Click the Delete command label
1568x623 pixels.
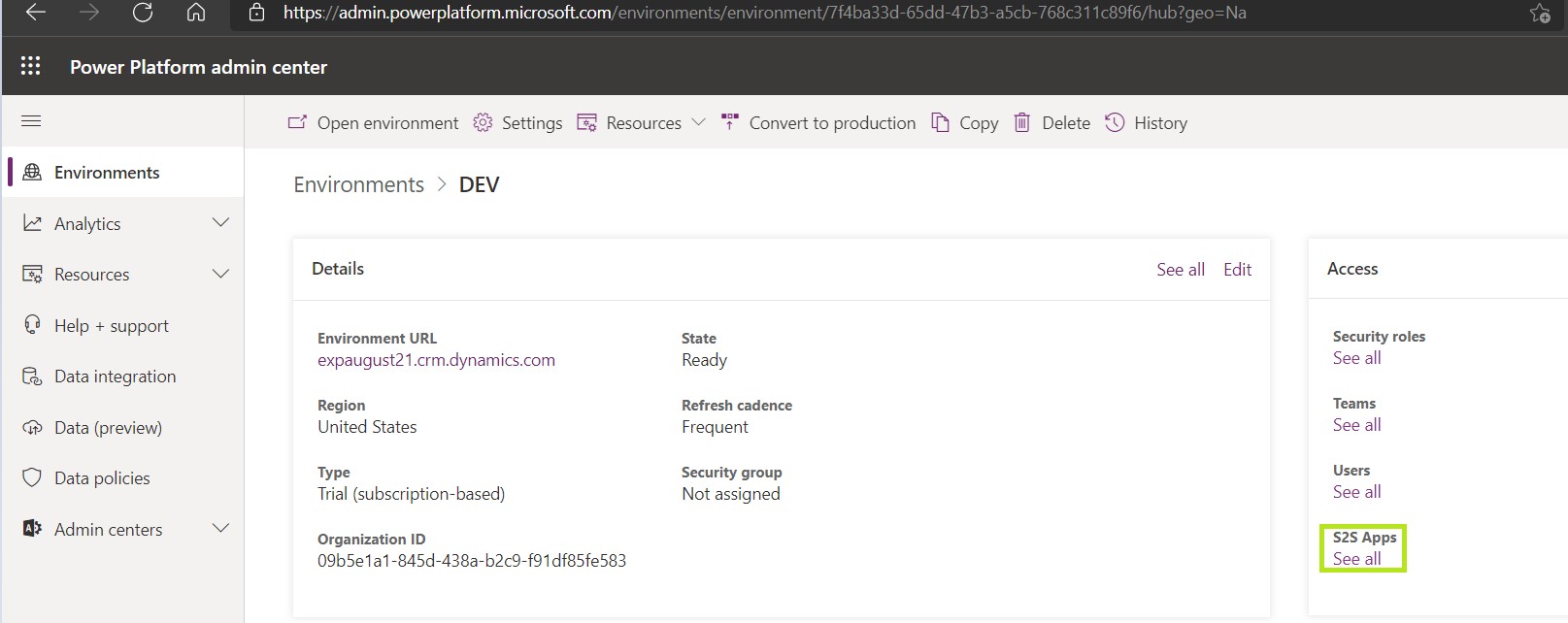tap(1066, 123)
